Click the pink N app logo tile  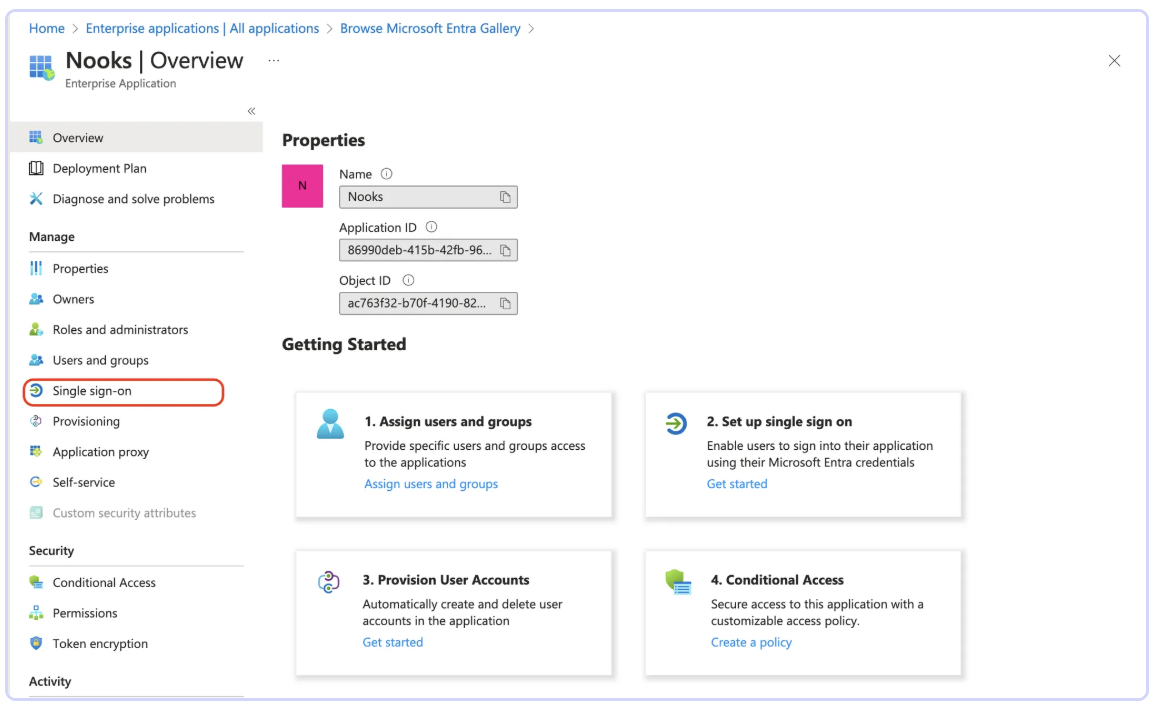302,186
